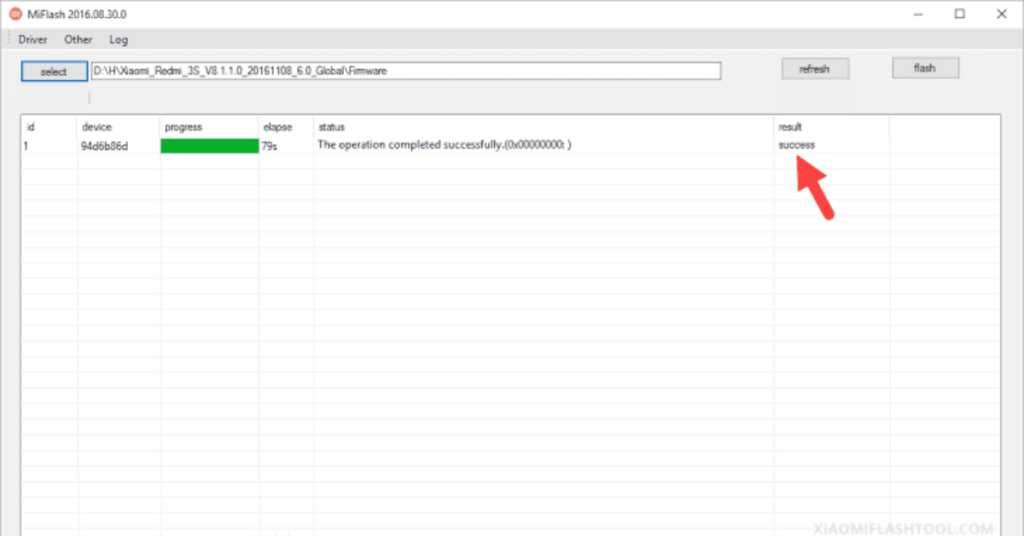Click the MiFlash app logo icon
The height and width of the screenshot is (536, 1024).
click(x=16, y=14)
